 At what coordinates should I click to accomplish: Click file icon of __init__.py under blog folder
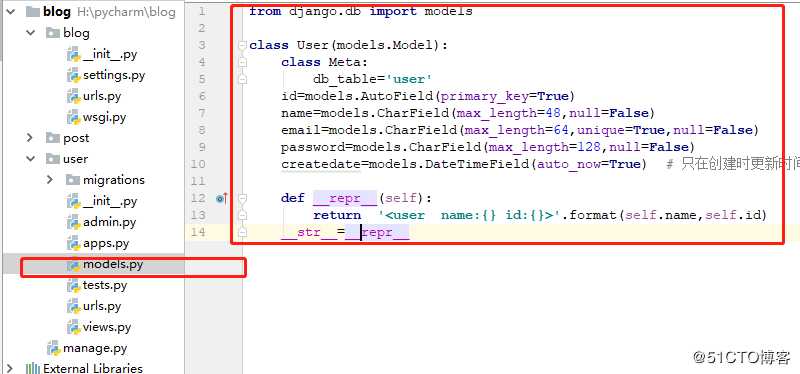coord(74,55)
